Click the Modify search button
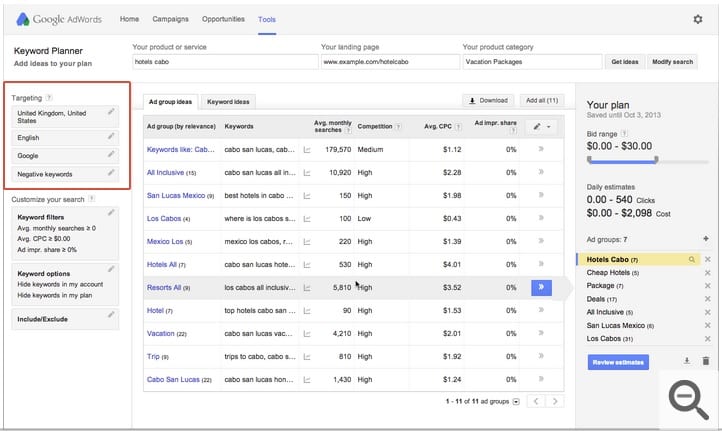Image resolution: width=722 pixels, height=434 pixels. click(672, 62)
